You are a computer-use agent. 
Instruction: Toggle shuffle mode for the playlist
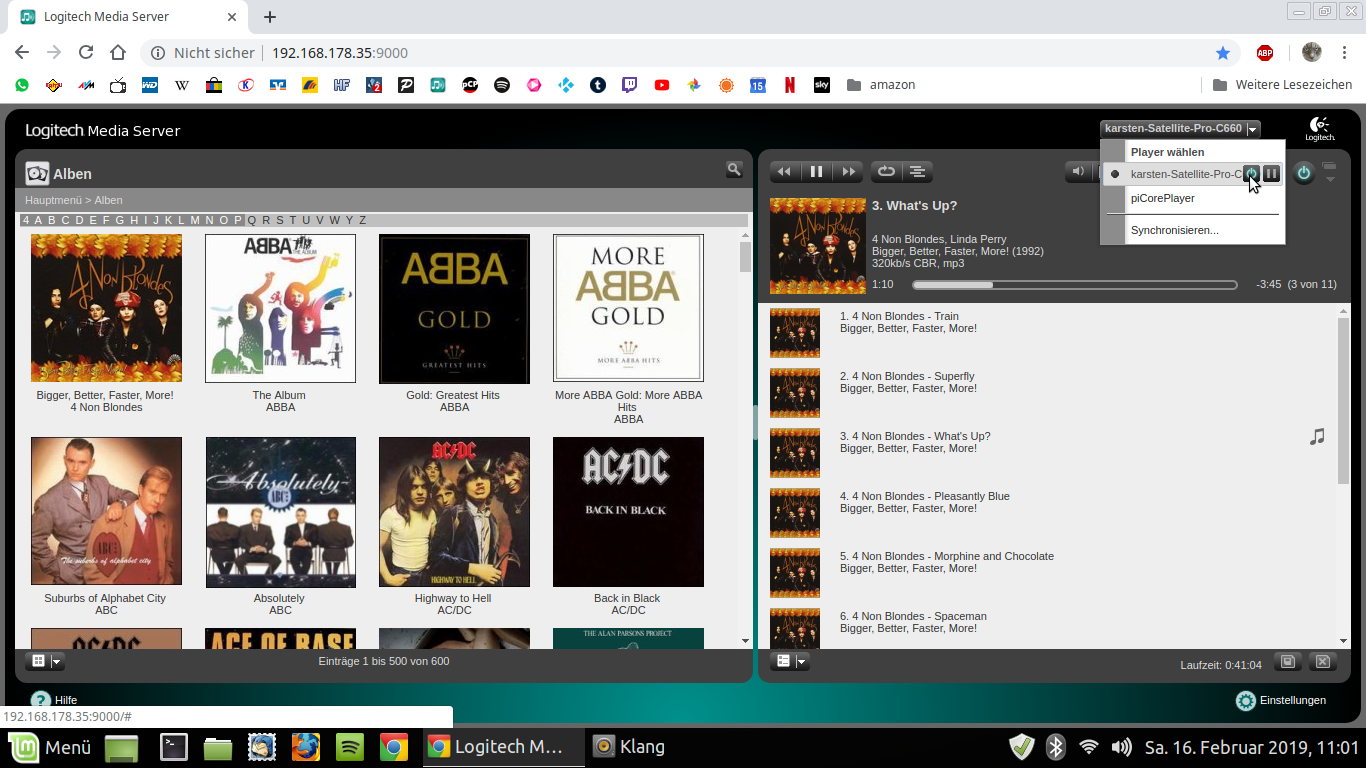coord(917,172)
